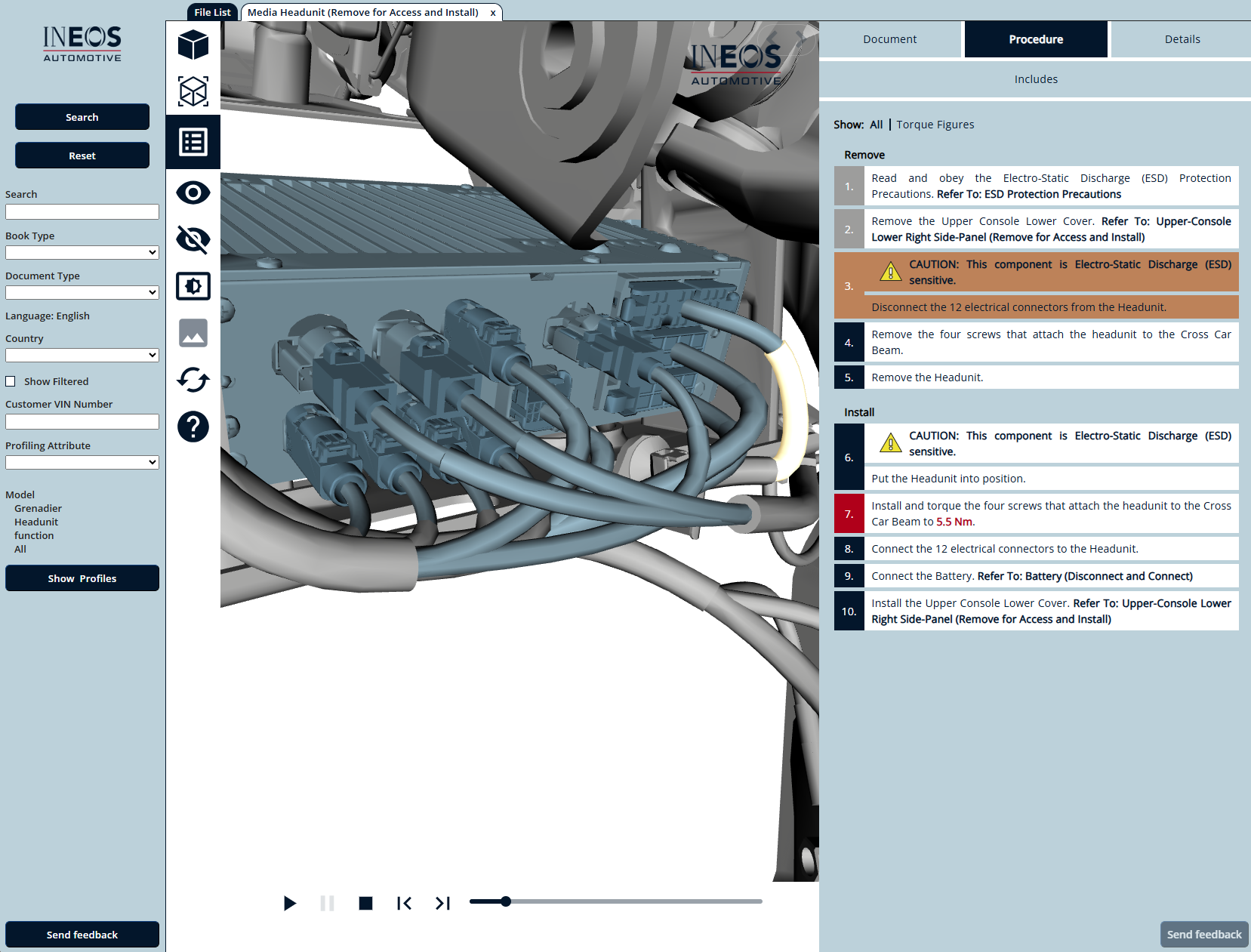Click the Show Profiles button
The height and width of the screenshot is (952, 1251).
click(82, 578)
